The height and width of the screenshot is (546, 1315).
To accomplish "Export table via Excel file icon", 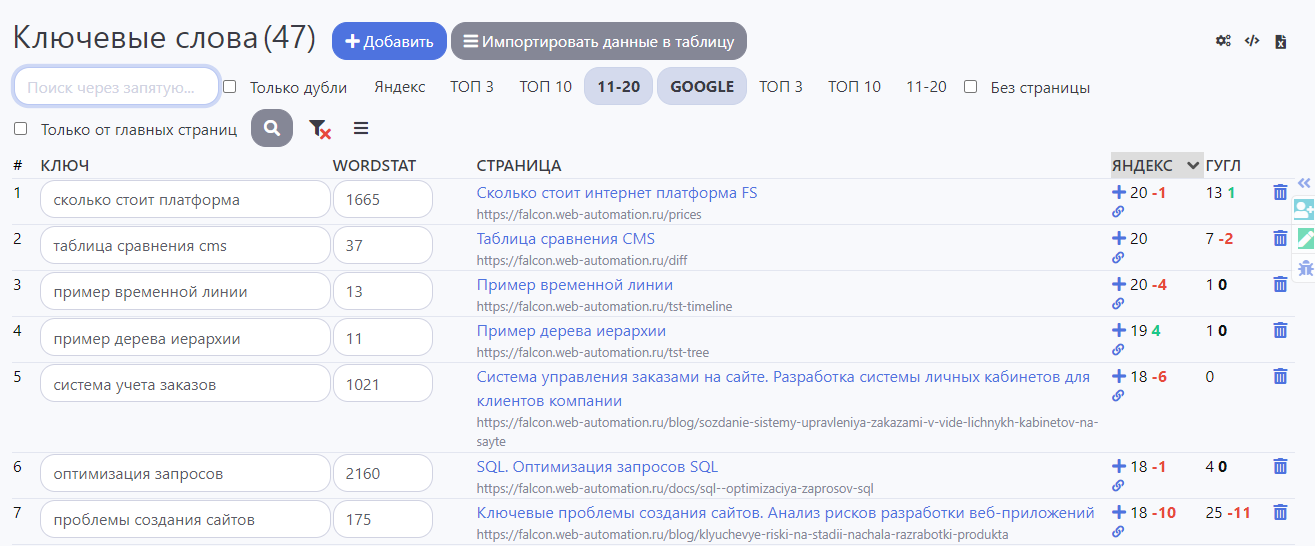I will tap(1280, 41).
